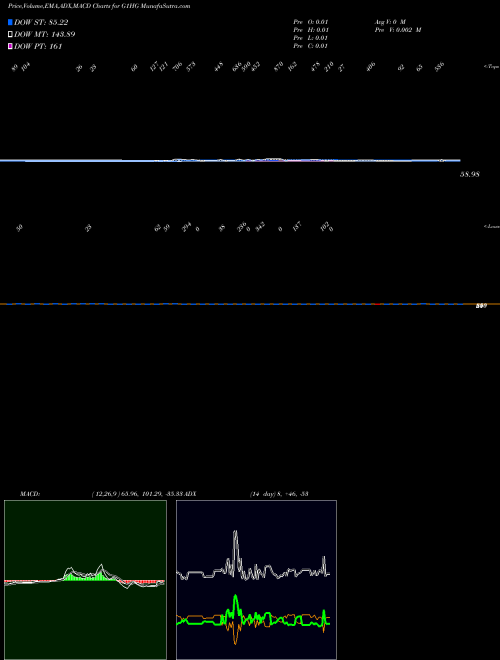
Task: Click the red marker on volume line
Action: pyautogui.click(x=378, y=304)
